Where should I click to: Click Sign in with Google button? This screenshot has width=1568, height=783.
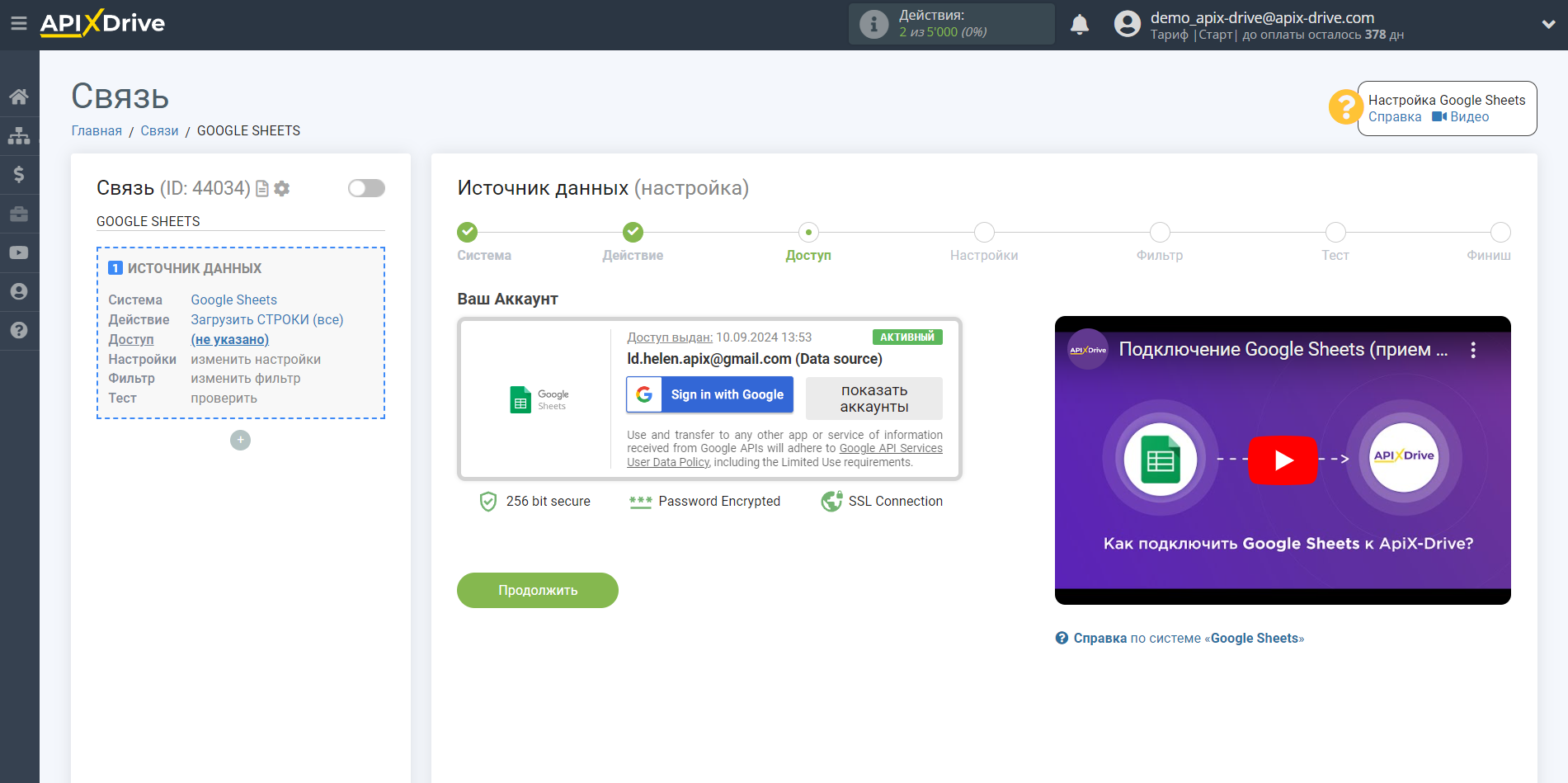pos(710,395)
